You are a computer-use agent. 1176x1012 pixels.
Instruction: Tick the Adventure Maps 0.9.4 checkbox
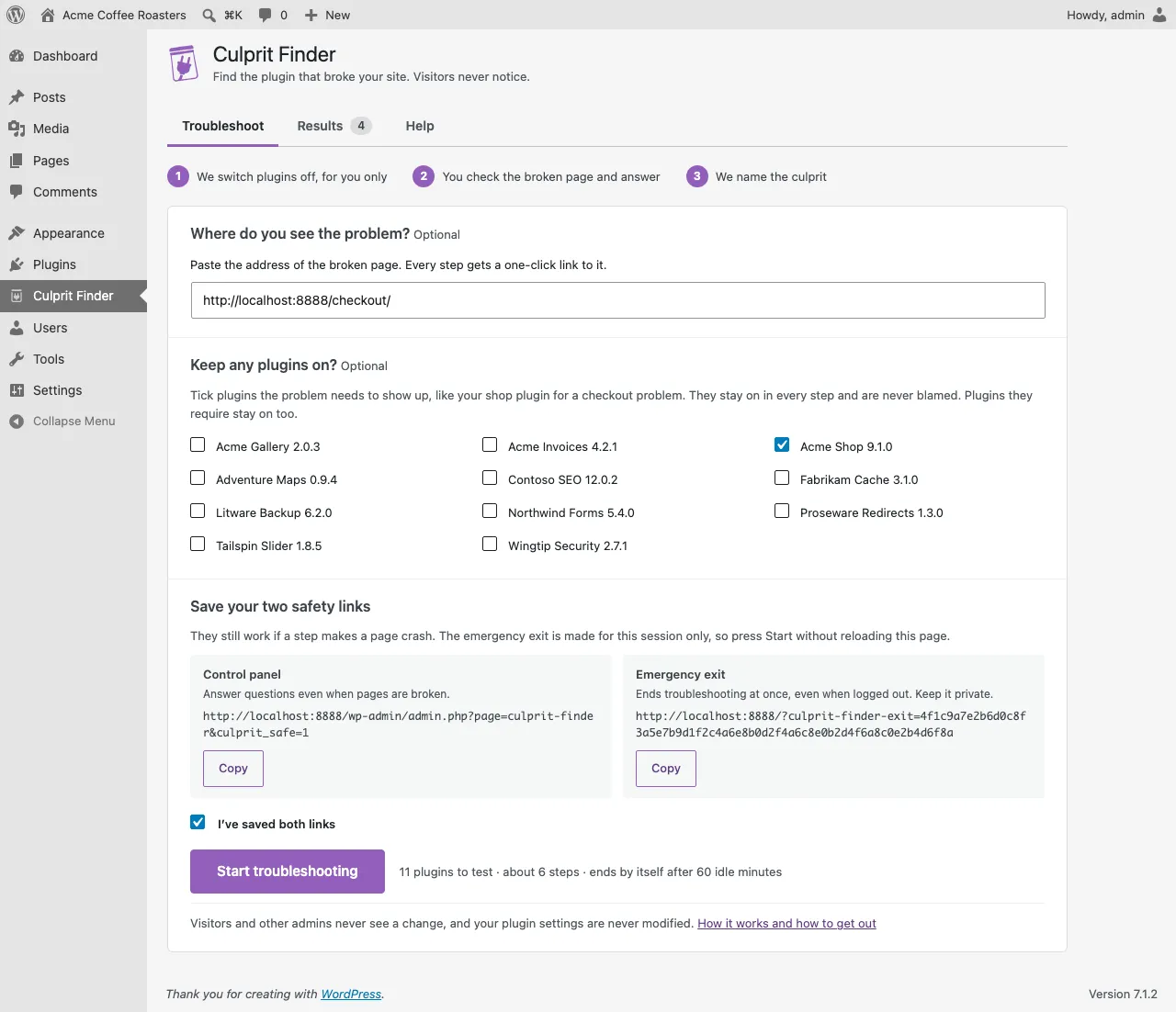(198, 478)
